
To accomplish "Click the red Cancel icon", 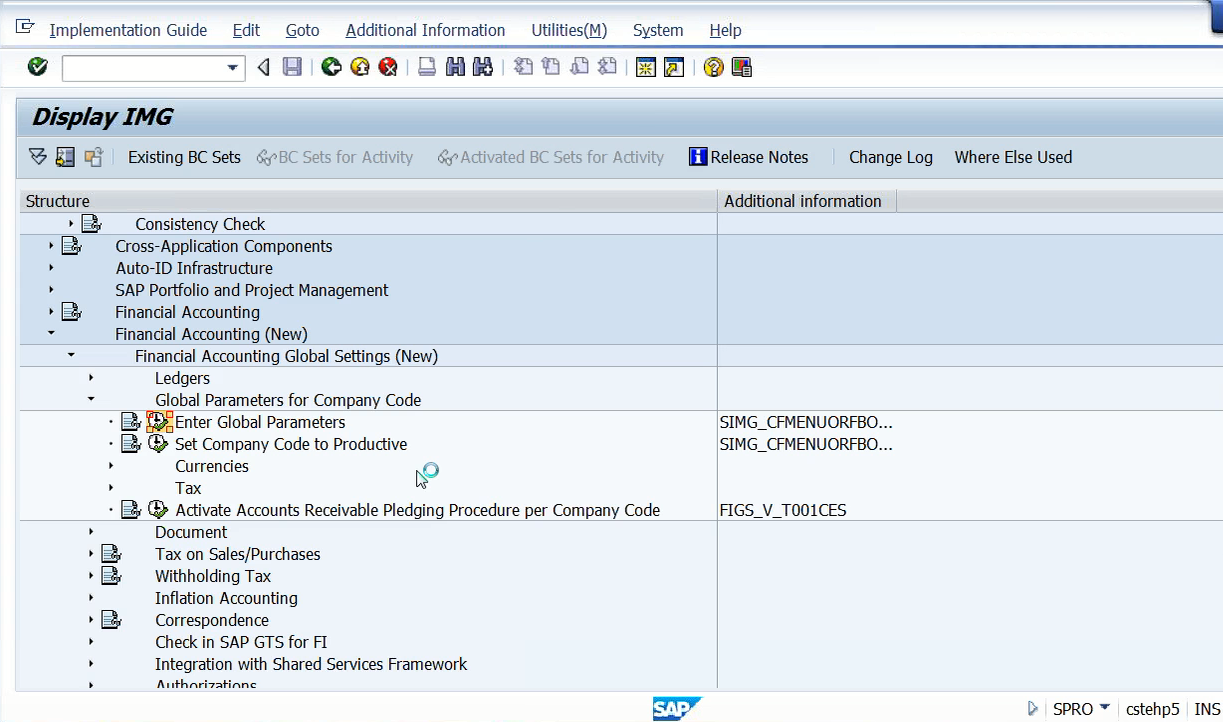I will [x=388, y=67].
